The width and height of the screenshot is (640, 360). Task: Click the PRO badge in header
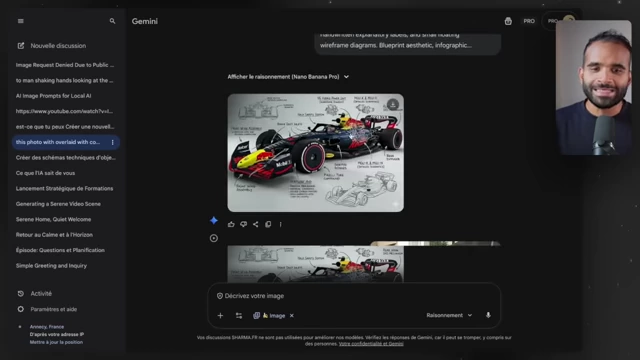[x=529, y=21]
